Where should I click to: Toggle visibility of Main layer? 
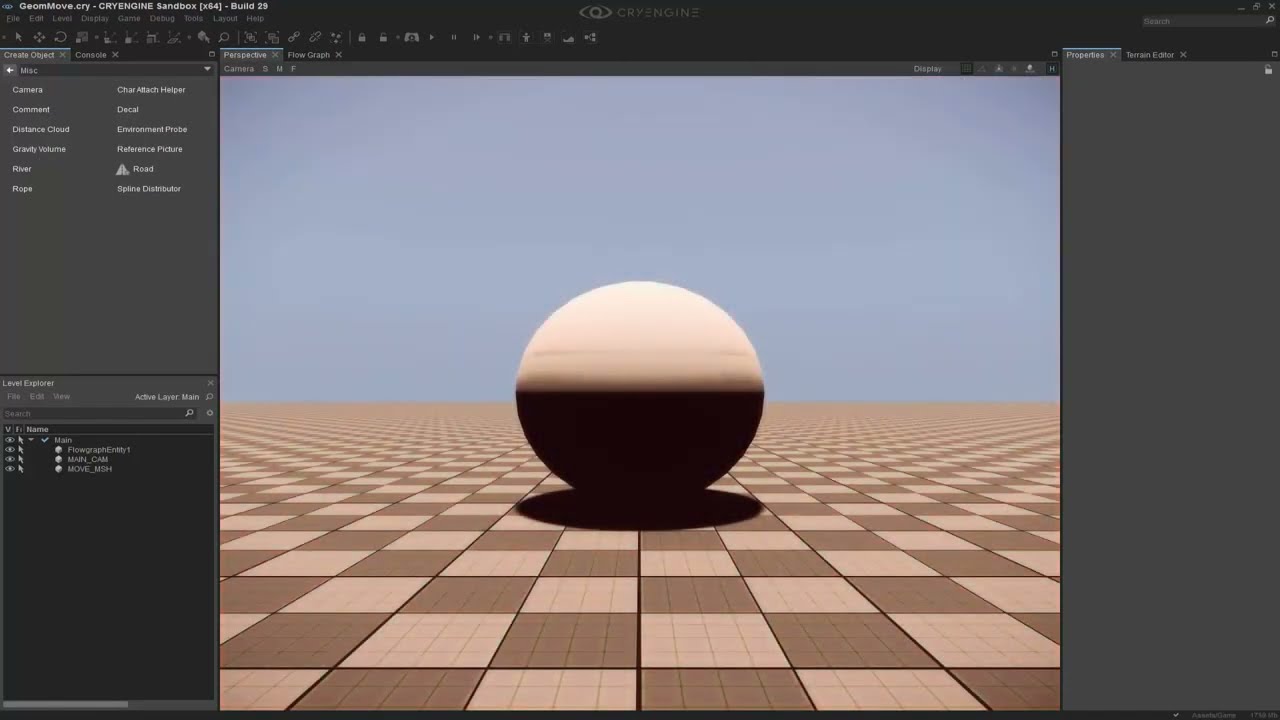(9, 440)
